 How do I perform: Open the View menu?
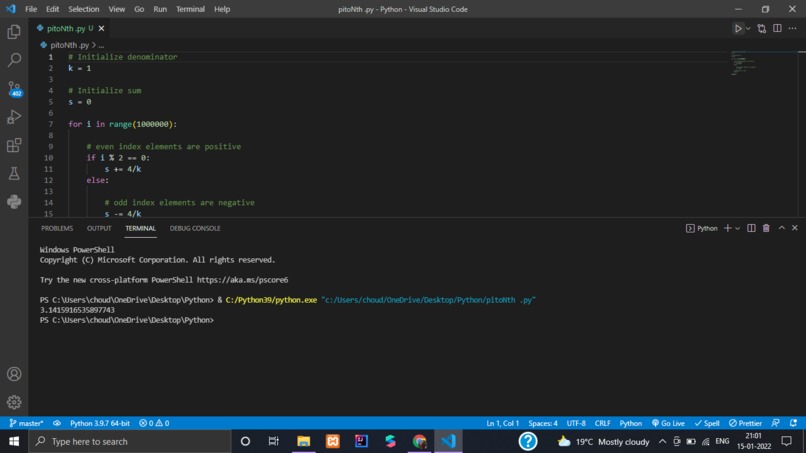click(117, 9)
